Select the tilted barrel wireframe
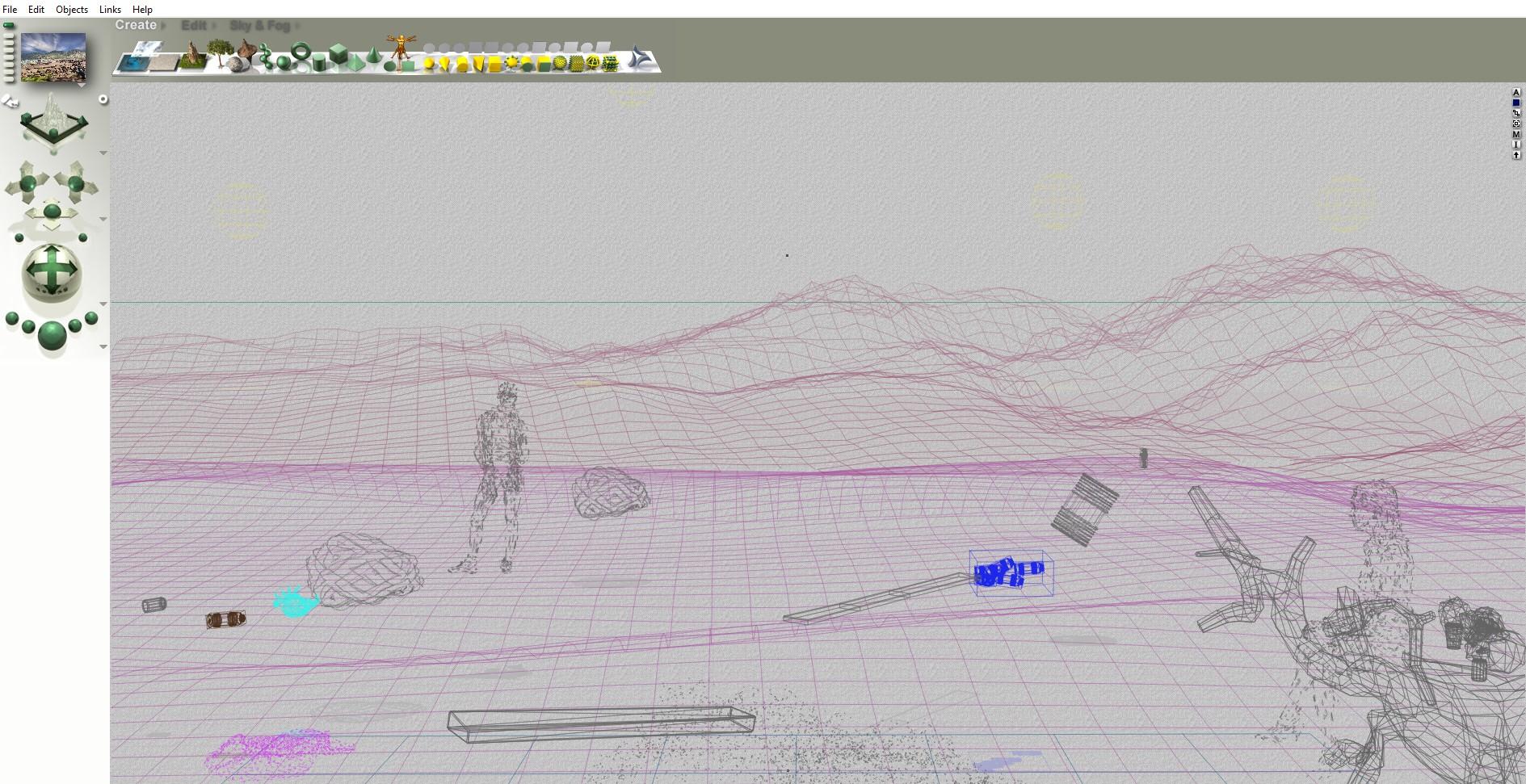1526x784 pixels. (x=1084, y=509)
